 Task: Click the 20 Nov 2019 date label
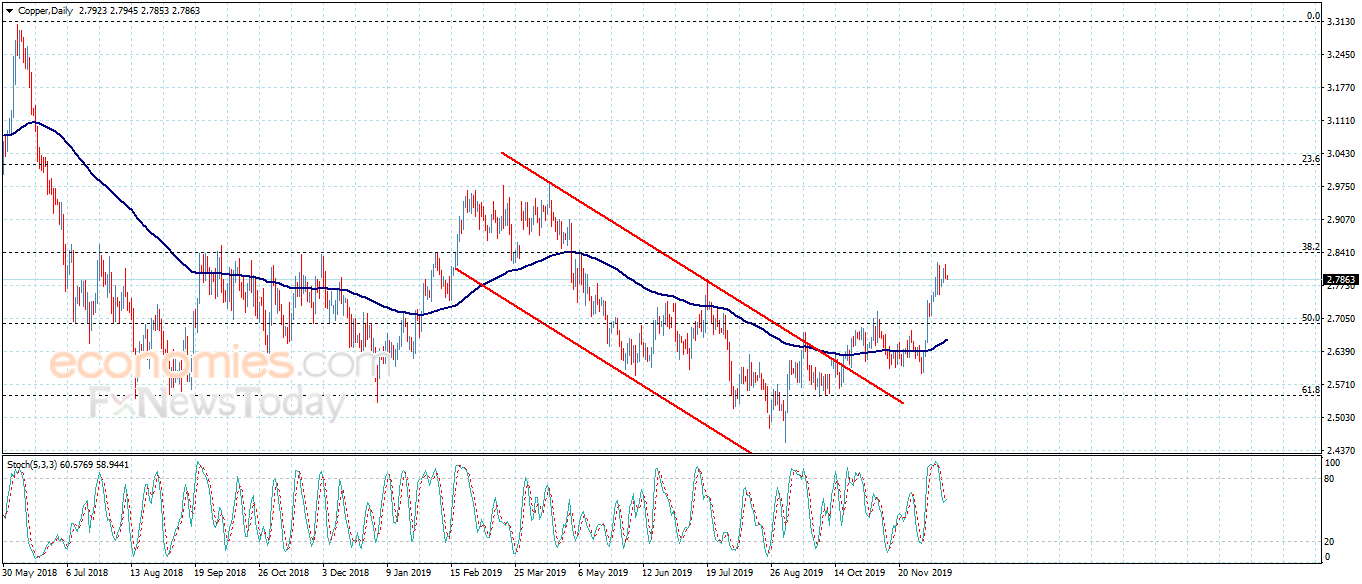[x=924, y=573]
